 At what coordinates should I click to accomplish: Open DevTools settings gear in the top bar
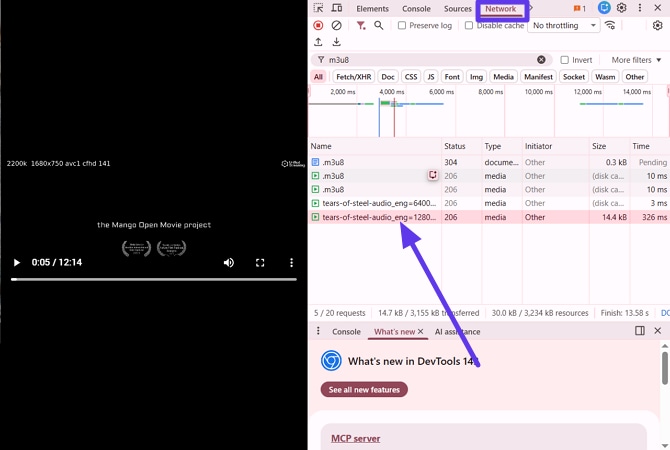[x=622, y=8]
